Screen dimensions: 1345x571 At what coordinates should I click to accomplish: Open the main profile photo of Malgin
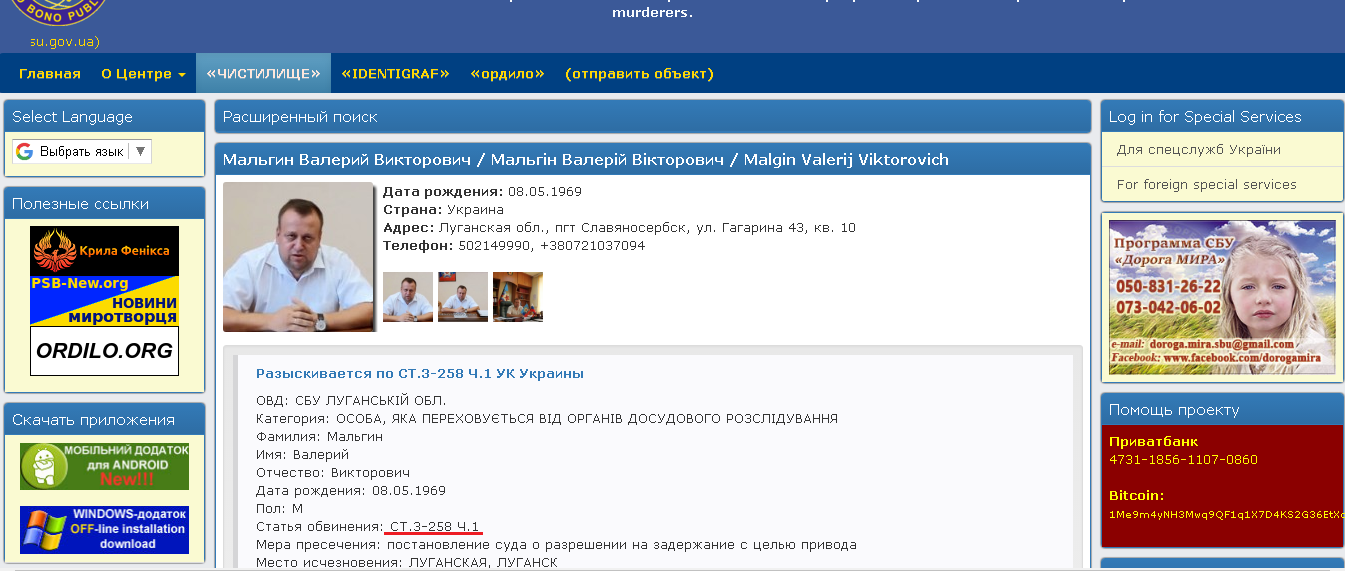[298, 256]
